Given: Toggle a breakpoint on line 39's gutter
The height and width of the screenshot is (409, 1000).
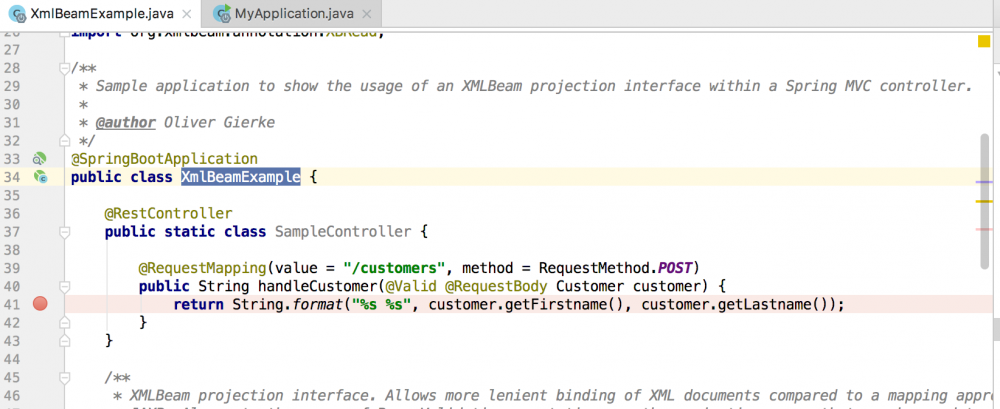Looking at the screenshot, I should pos(40,268).
